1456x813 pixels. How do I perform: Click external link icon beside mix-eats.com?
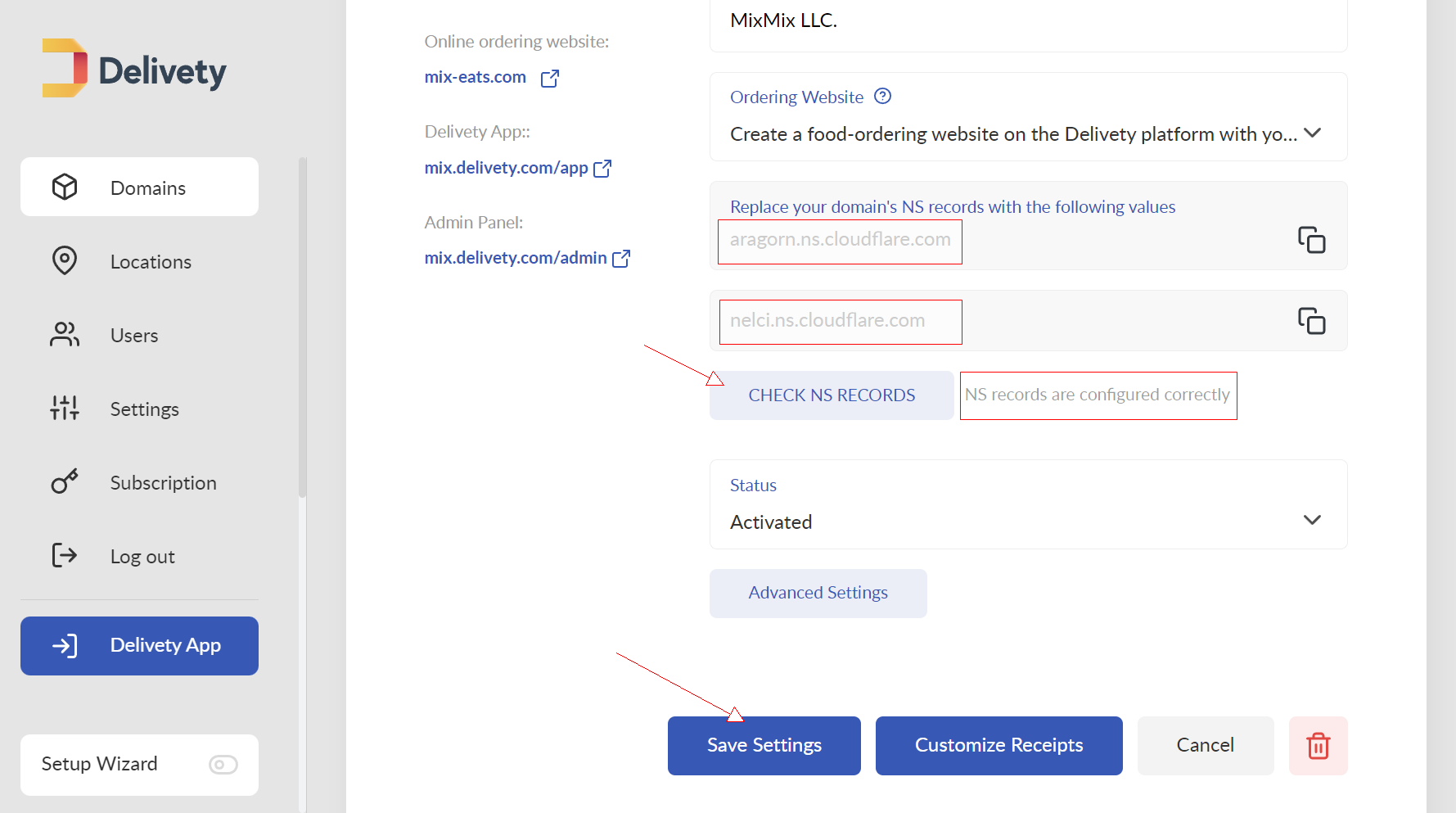(550, 78)
